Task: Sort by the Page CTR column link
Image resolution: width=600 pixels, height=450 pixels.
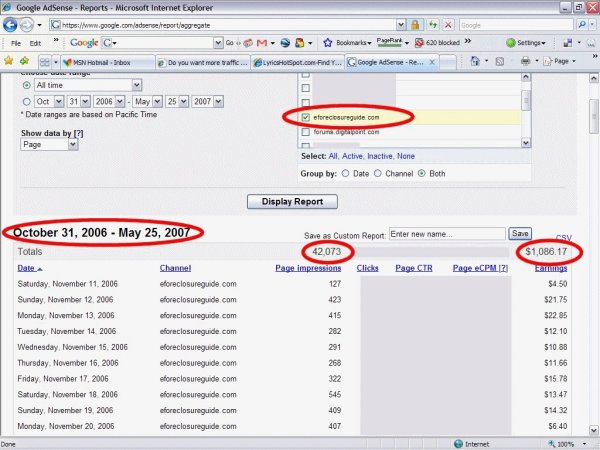Action: coord(414,268)
